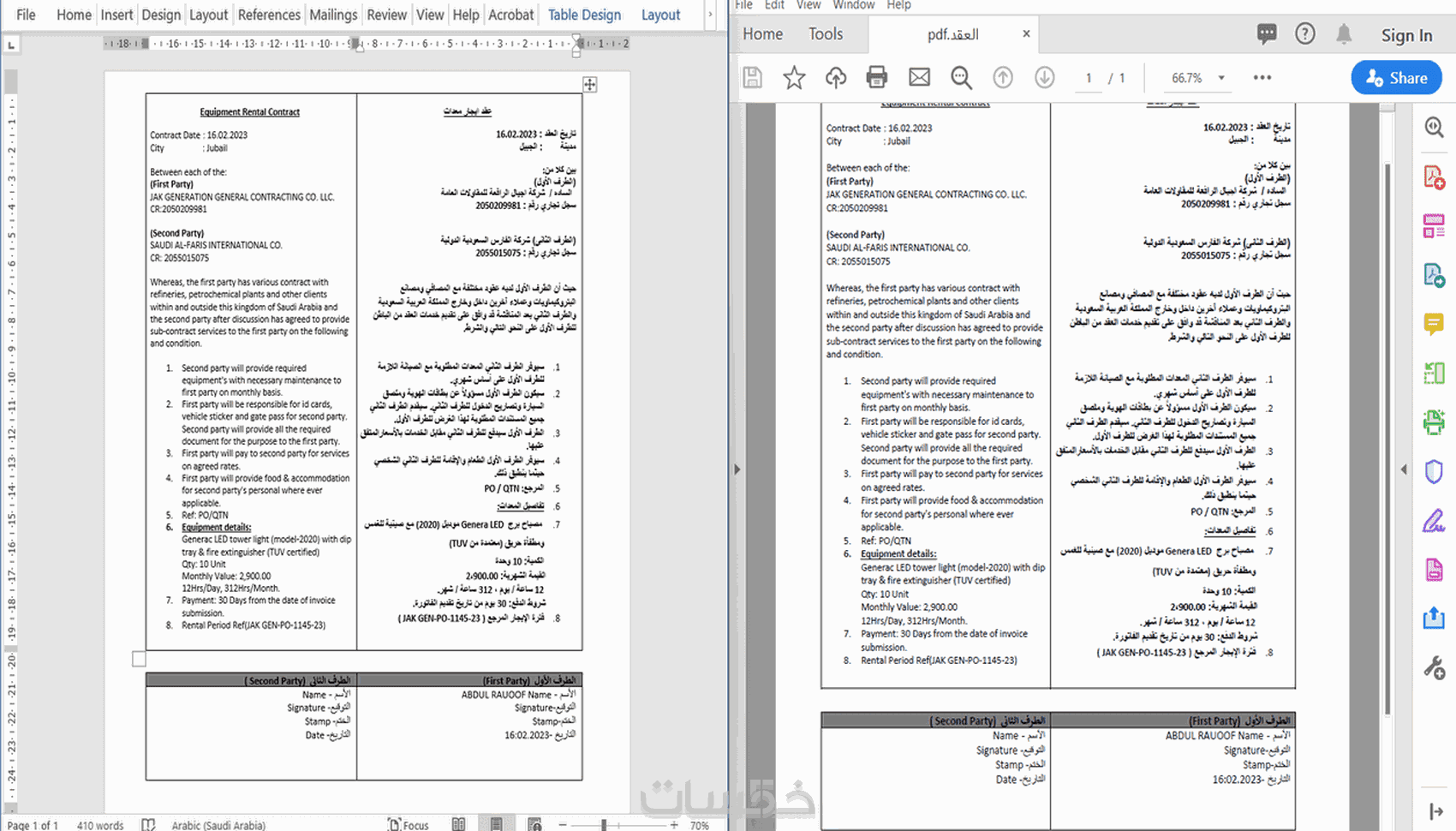
Task: Open the Create PDF tool in right pane
Action: click(x=1434, y=177)
